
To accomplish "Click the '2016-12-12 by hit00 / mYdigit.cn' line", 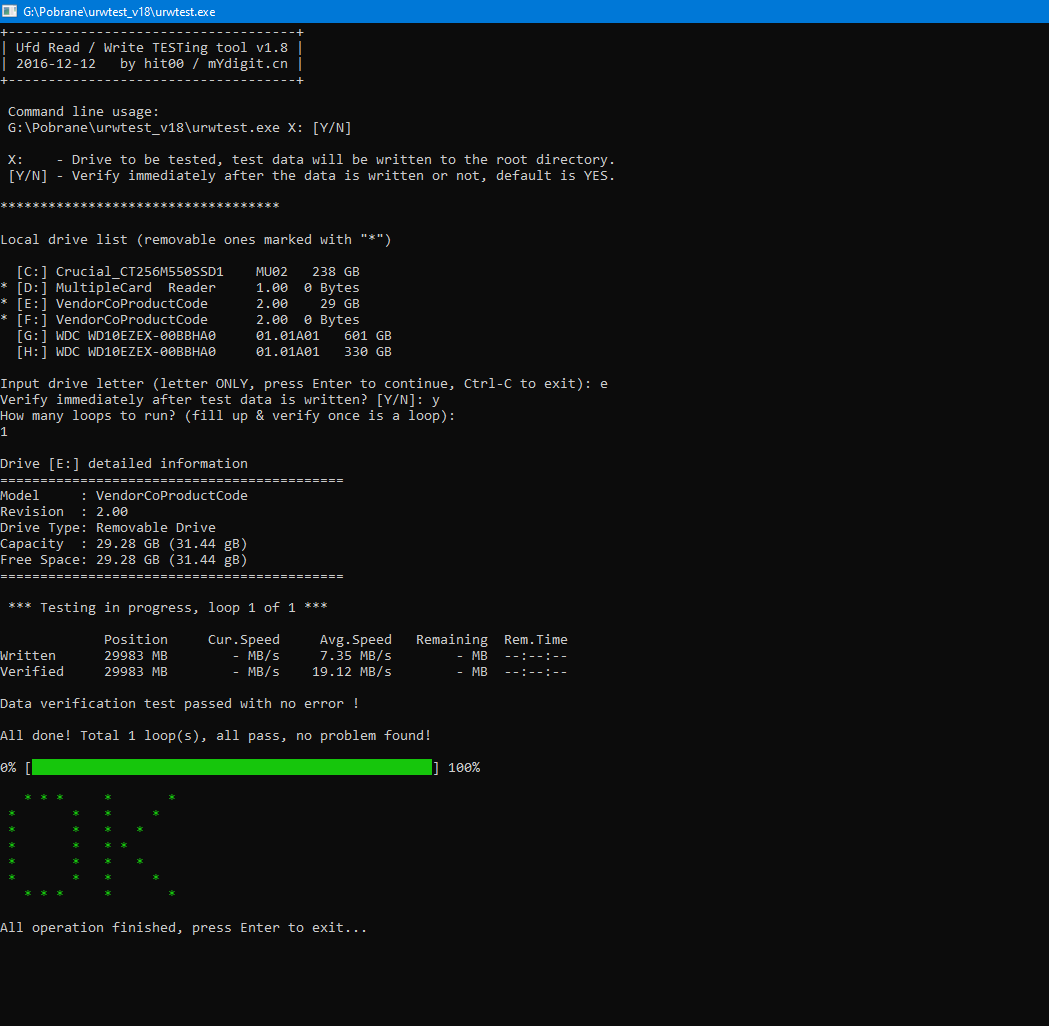I will click(x=152, y=64).
